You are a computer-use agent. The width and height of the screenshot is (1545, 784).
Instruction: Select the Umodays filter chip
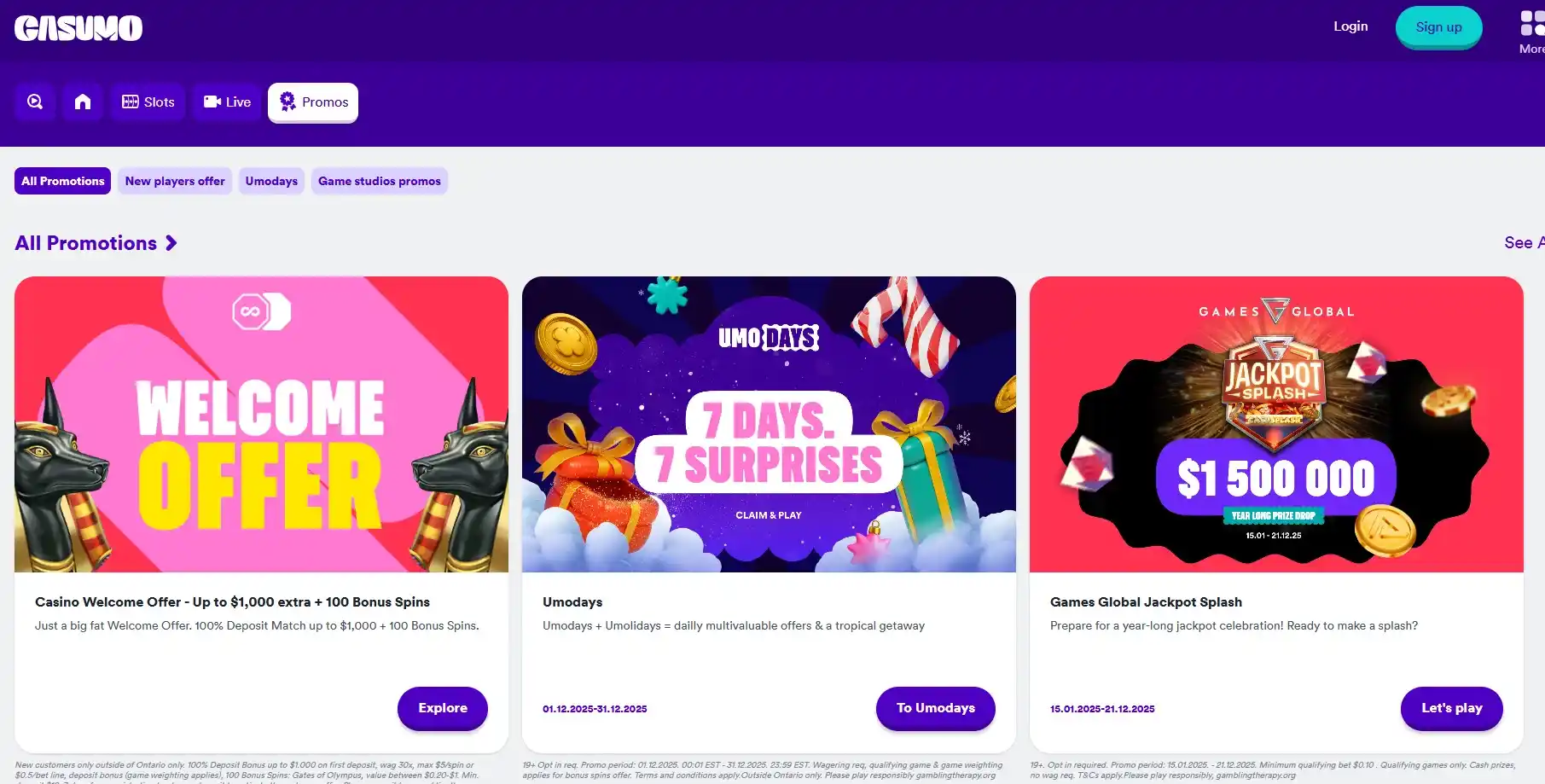[x=271, y=181]
